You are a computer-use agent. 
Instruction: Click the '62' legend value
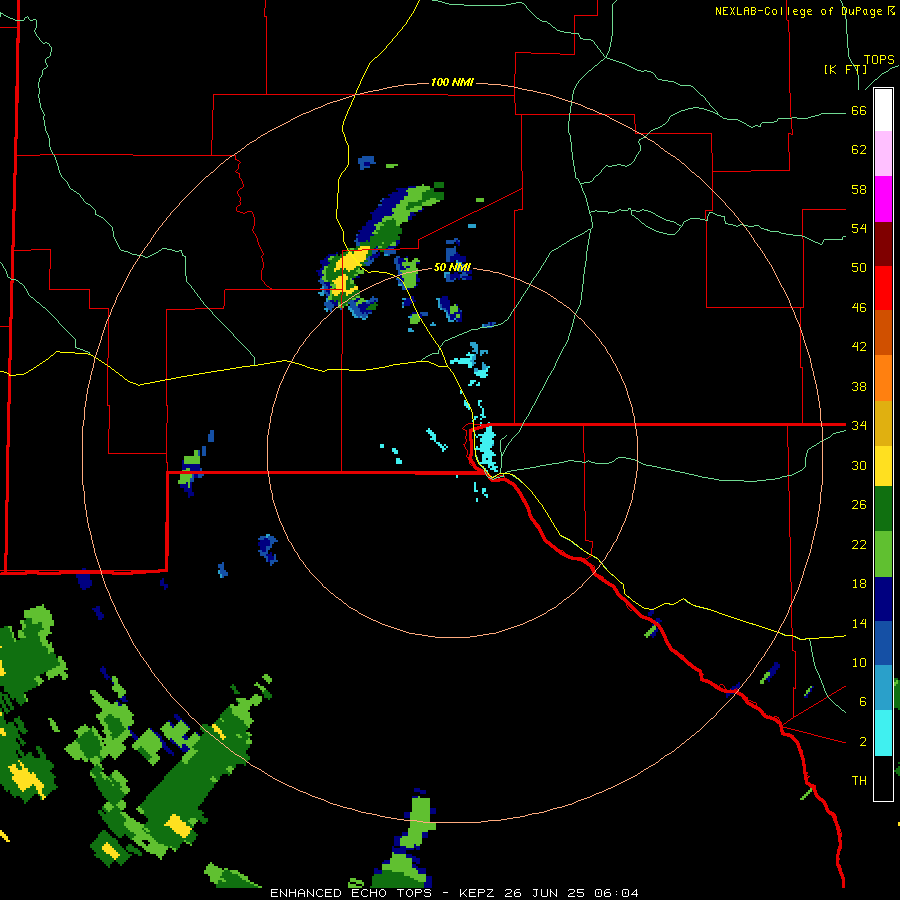pos(859,149)
